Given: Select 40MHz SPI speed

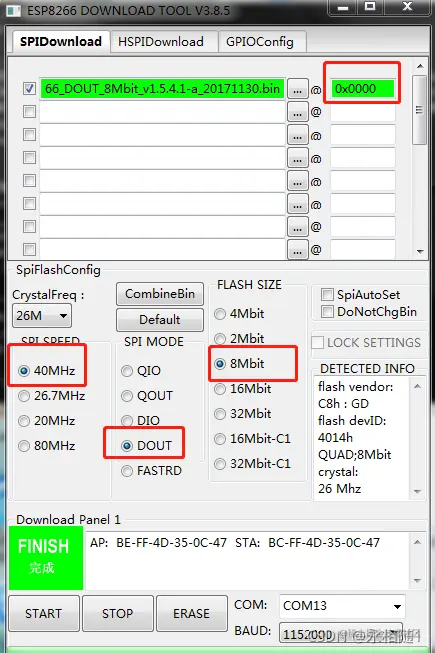Looking at the screenshot, I should 47,370.
